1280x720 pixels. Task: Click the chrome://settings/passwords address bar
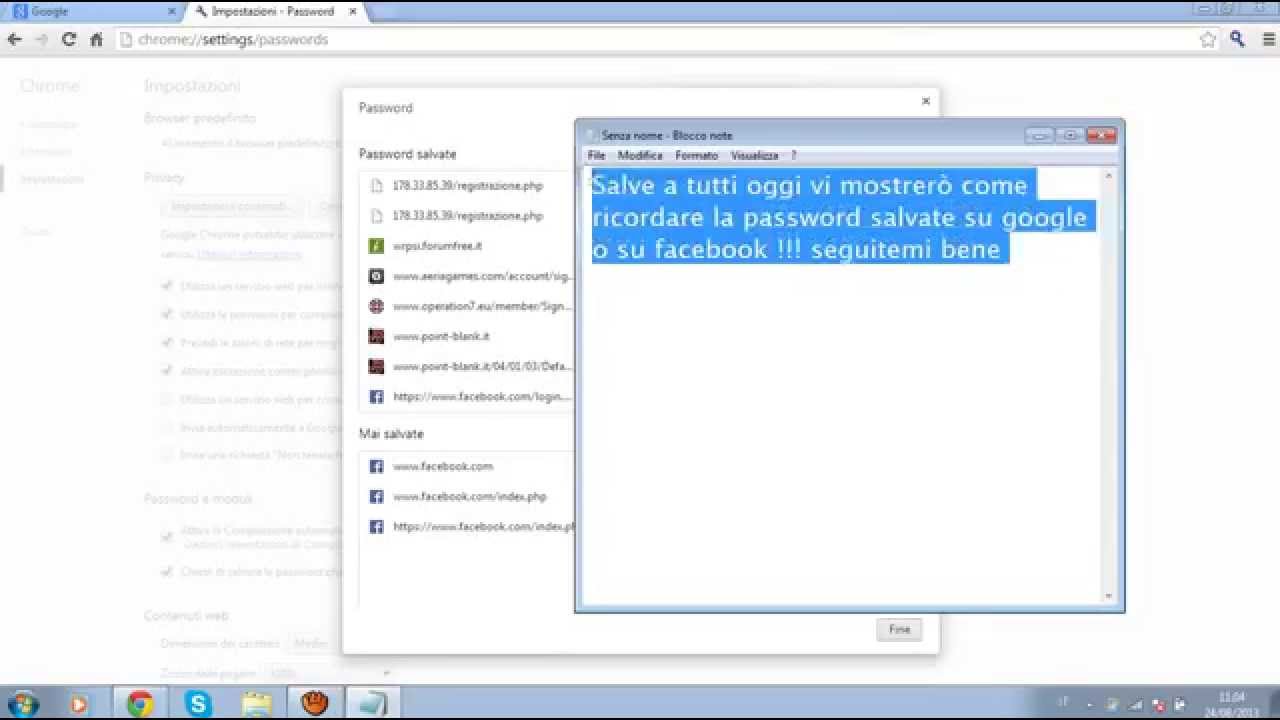point(655,40)
